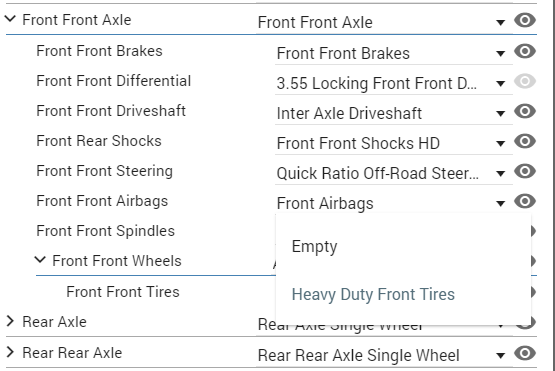Expand the Rear Axle section
The image size is (555, 371).
(10, 321)
